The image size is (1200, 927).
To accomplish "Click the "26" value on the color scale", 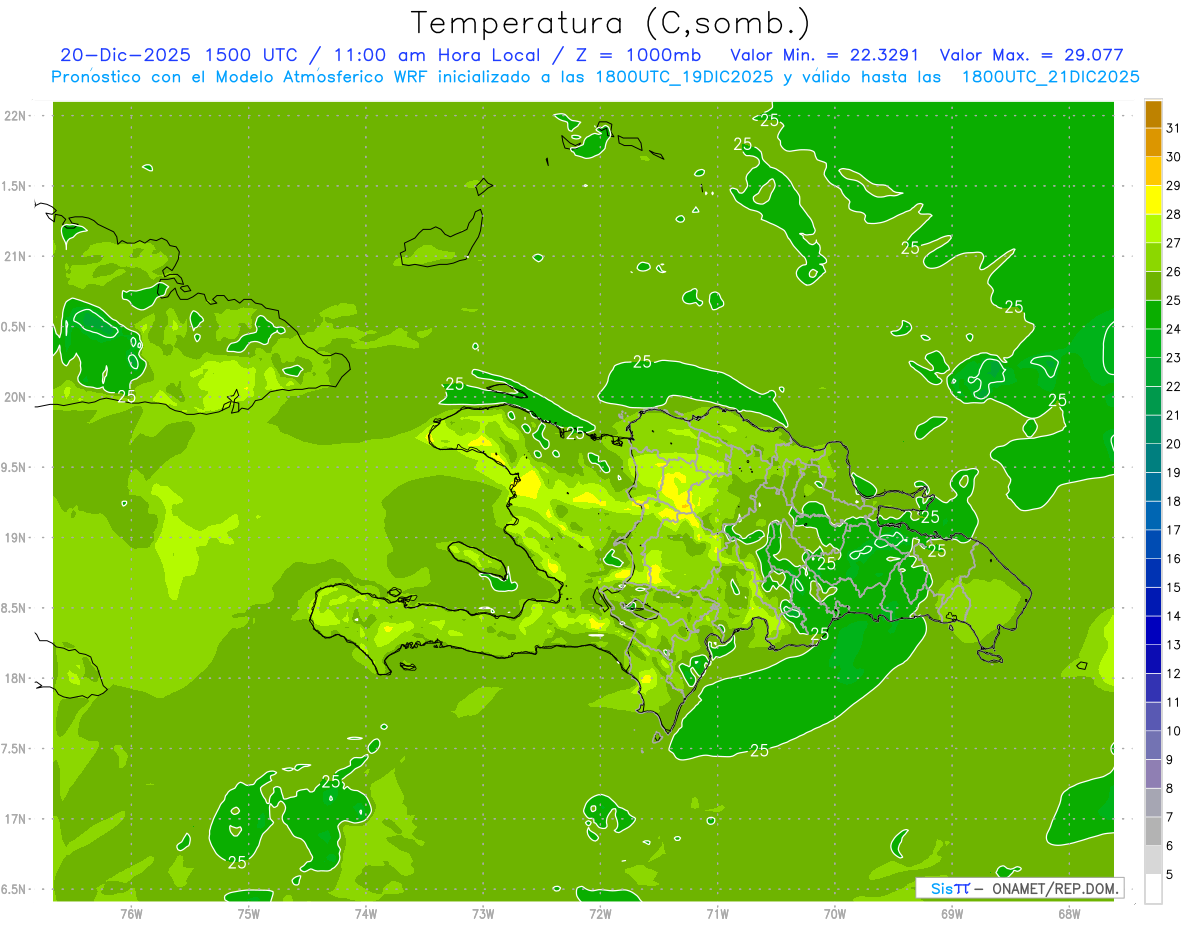I will (x=1174, y=272).
